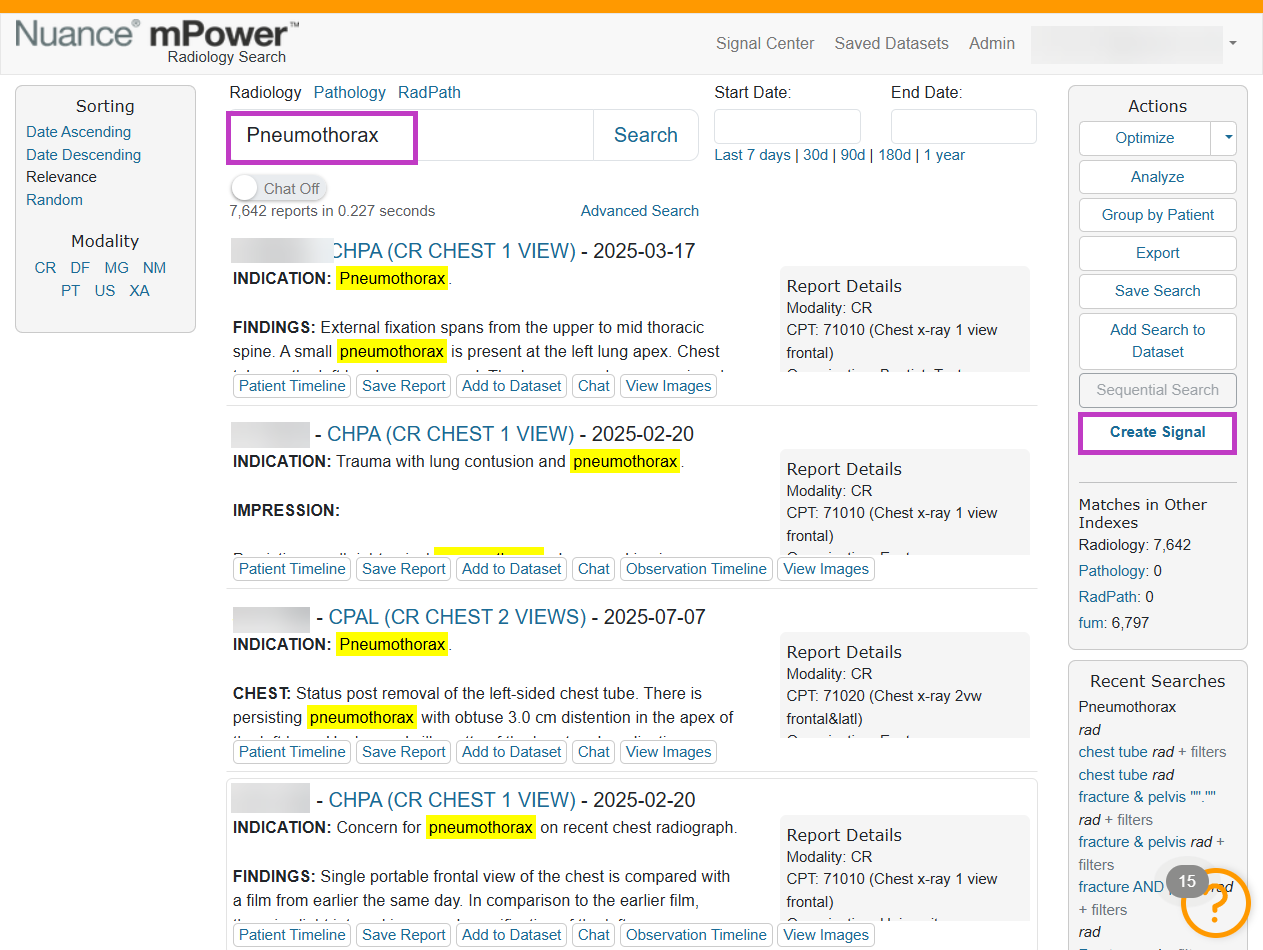The width and height of the screenshot is (1263, 950).
Task: Click Add Search to Dataset
Action: tap(1158, 341)
